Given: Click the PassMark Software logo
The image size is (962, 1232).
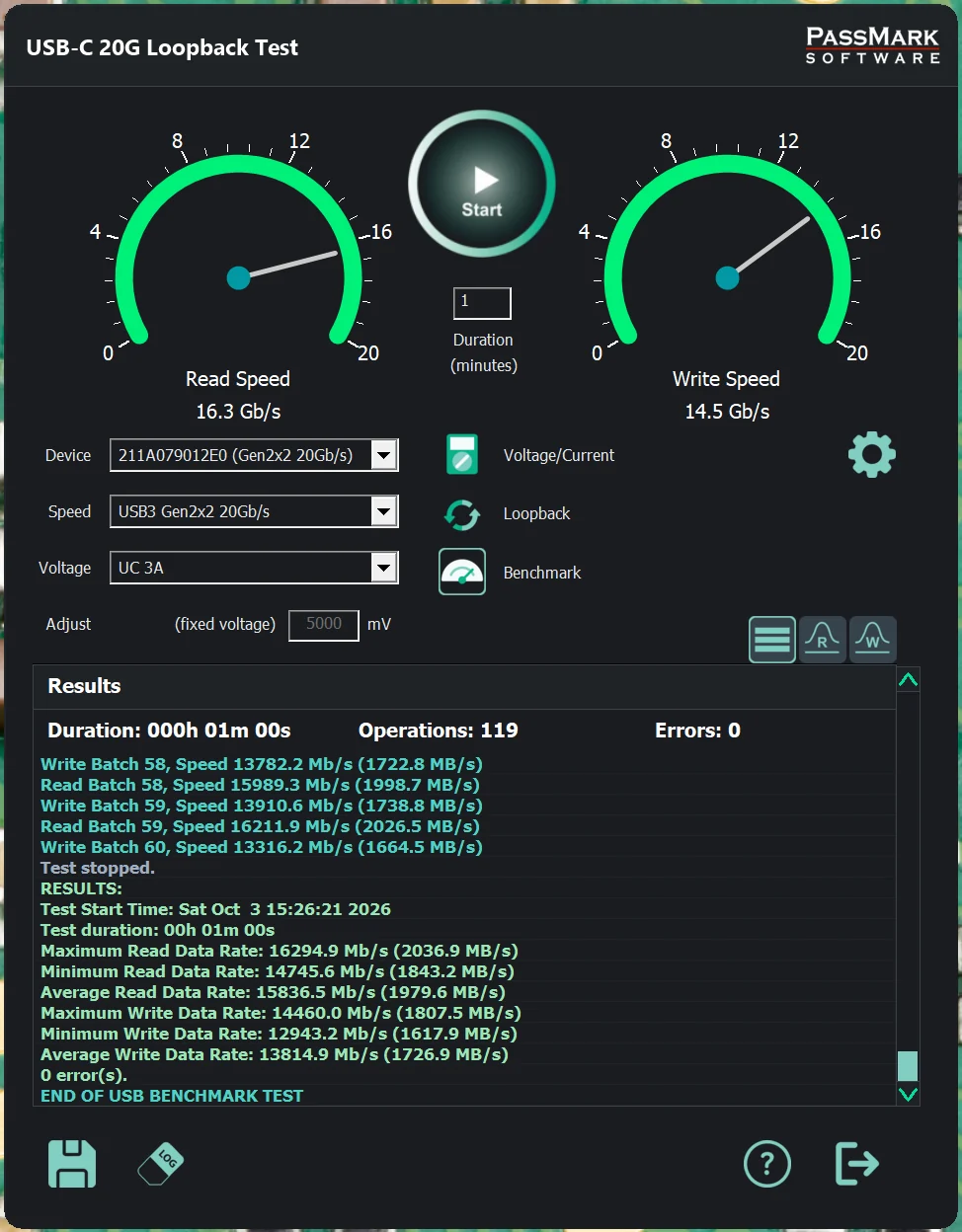Looking at the screenshot, I should tap(872, 46).
